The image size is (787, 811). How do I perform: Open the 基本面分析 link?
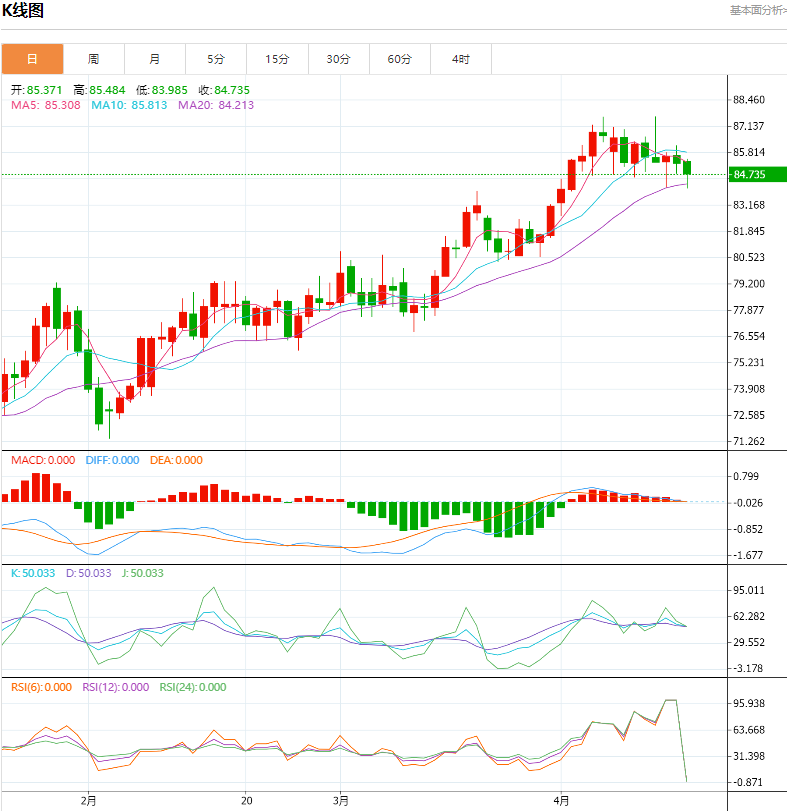click(757, 10)
